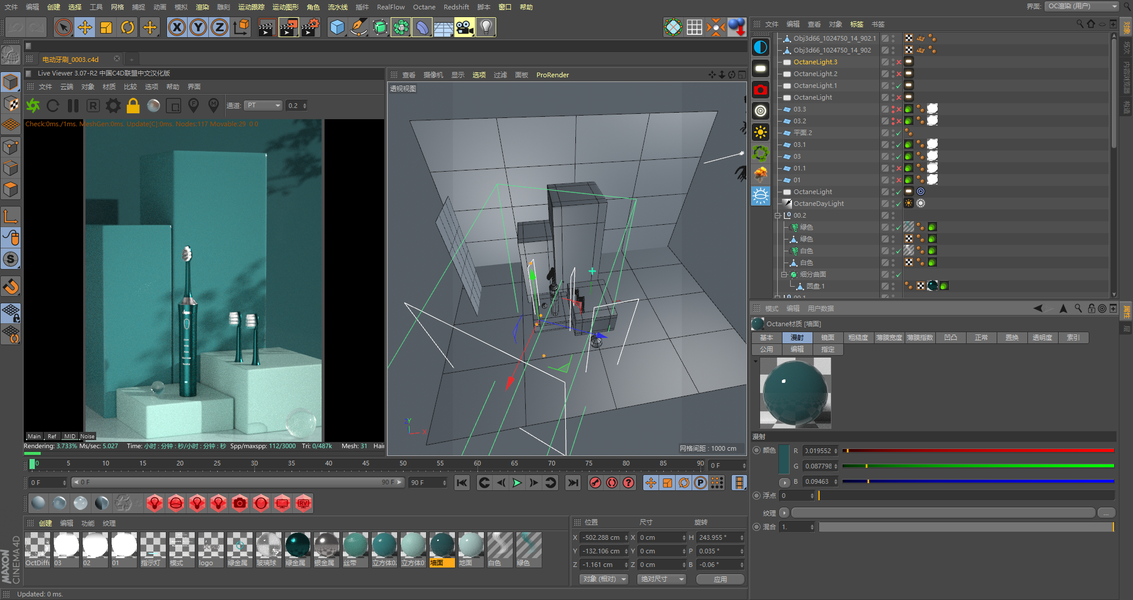This screenshot has width=1133, height=600.
Task: Click red Octane camera icon in side strip
Action: [x=760, y=90]
